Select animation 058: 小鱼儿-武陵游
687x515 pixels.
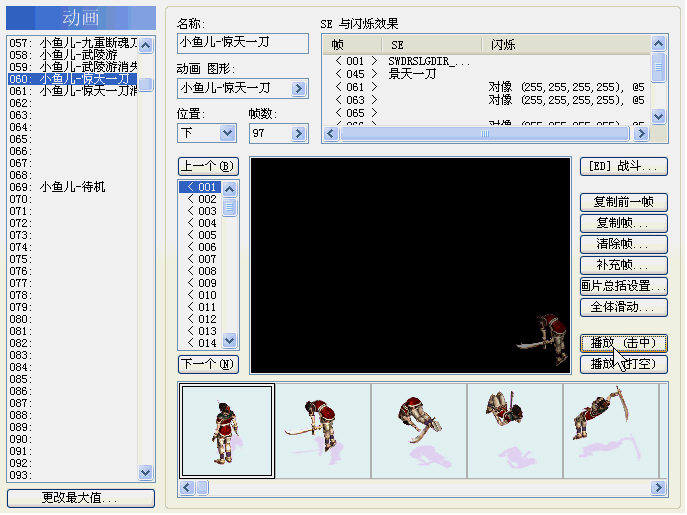pos(73,55)
